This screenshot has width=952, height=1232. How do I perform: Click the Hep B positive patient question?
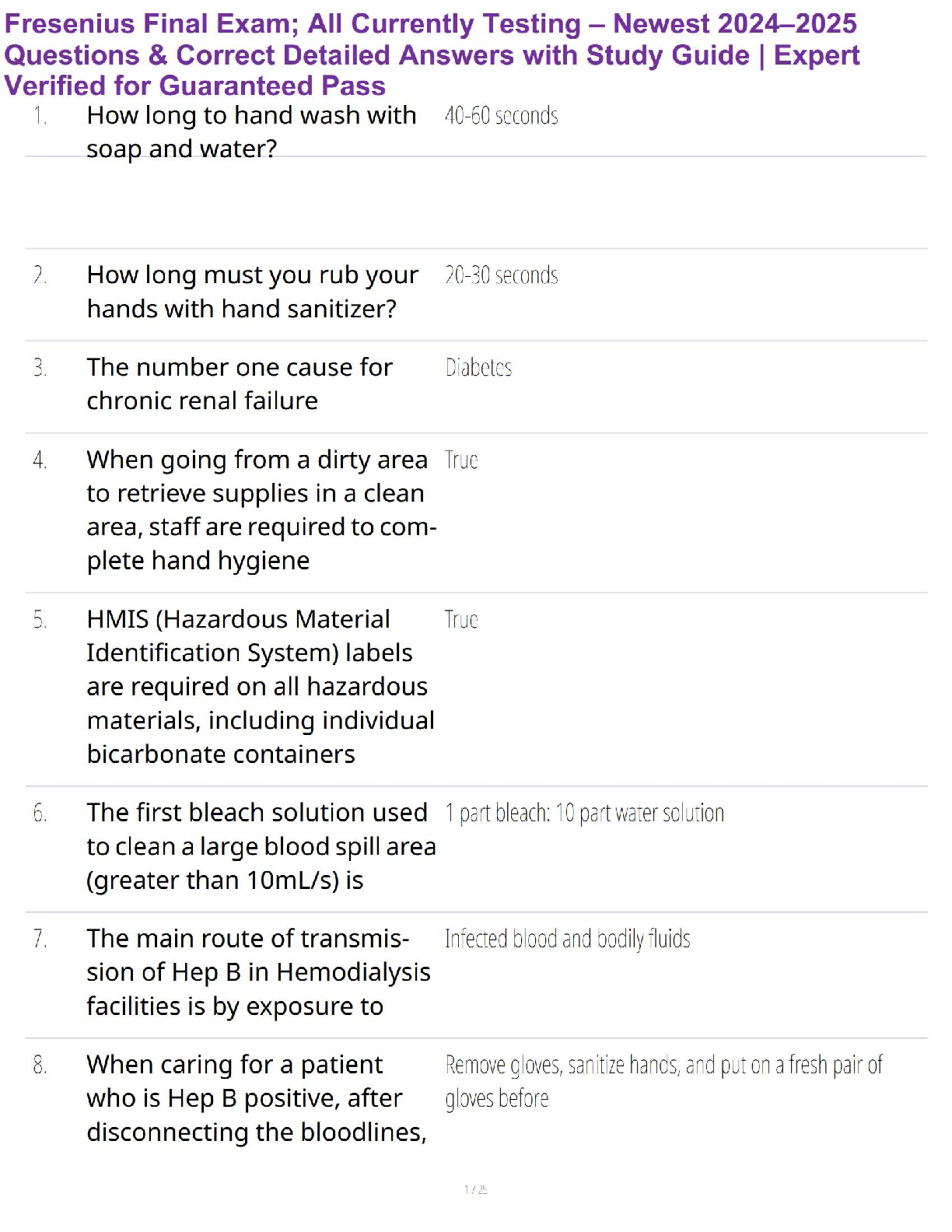256,1098
